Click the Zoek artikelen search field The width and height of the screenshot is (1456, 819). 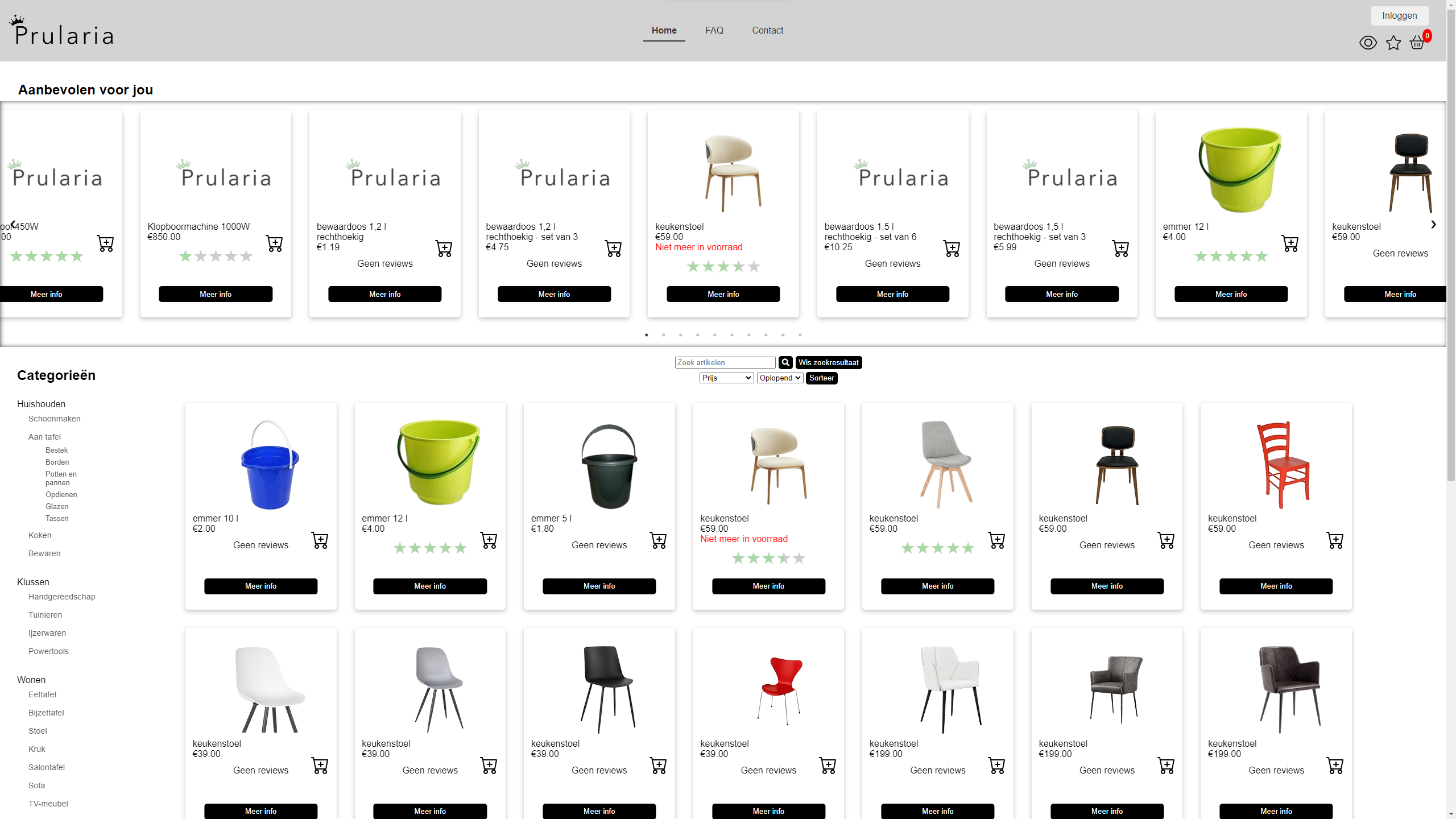click(725, 362)
